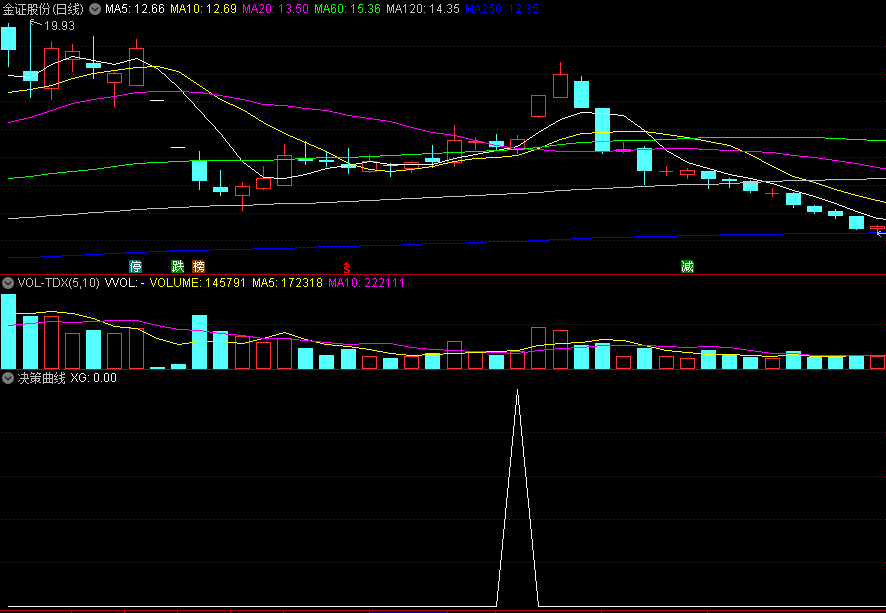This screenshot has width=886, height=613.
Task: Click the green 减 event marker icon
Action: pos(688,267)
